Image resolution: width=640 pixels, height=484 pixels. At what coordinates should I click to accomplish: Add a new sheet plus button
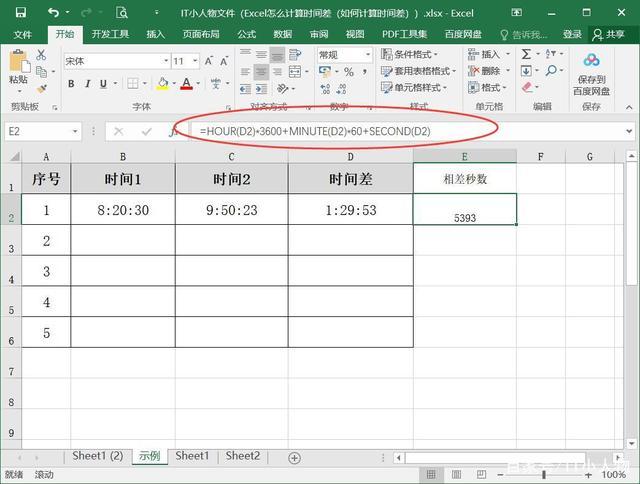294,458
